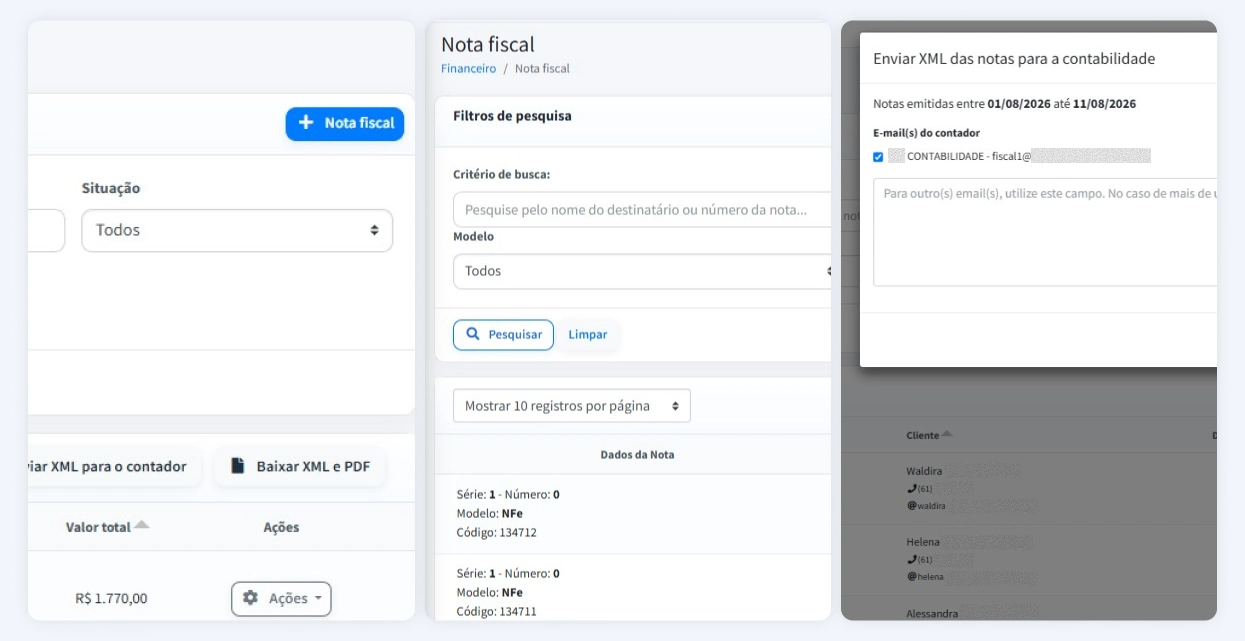Click the Pesquisar button
1245x641 pixels.
pyautogui.click(x=503, y=334)
